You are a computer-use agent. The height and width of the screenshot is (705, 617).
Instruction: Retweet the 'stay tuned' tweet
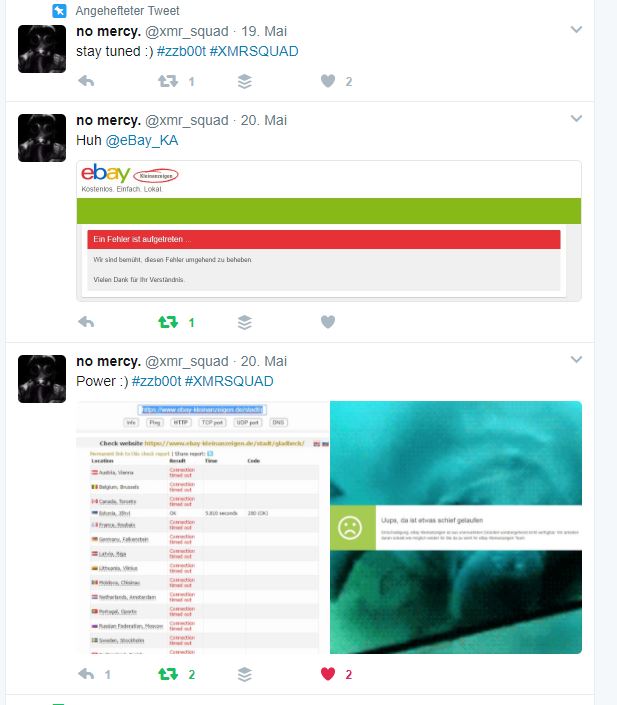coord(168,81)
